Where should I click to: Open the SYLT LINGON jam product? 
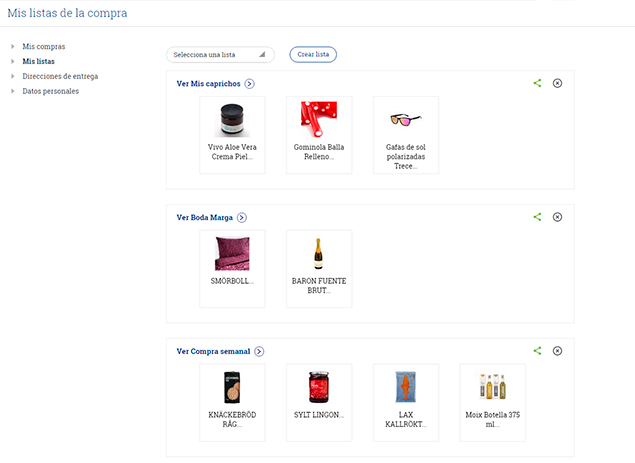point(318,388)
